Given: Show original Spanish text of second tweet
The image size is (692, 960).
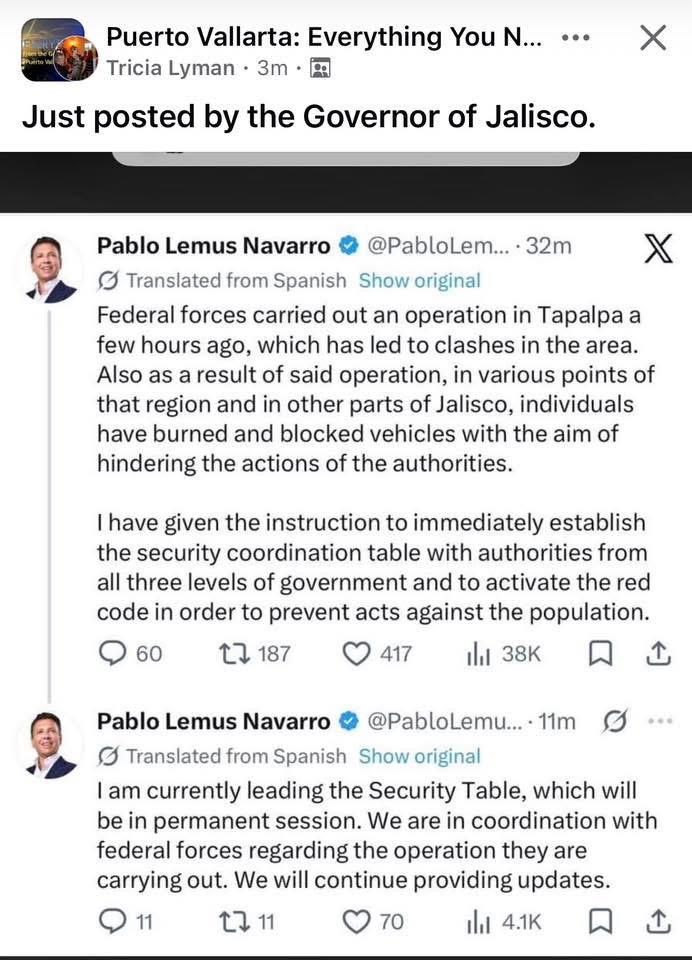Looking at the screenshot, I should pos(419,756).
